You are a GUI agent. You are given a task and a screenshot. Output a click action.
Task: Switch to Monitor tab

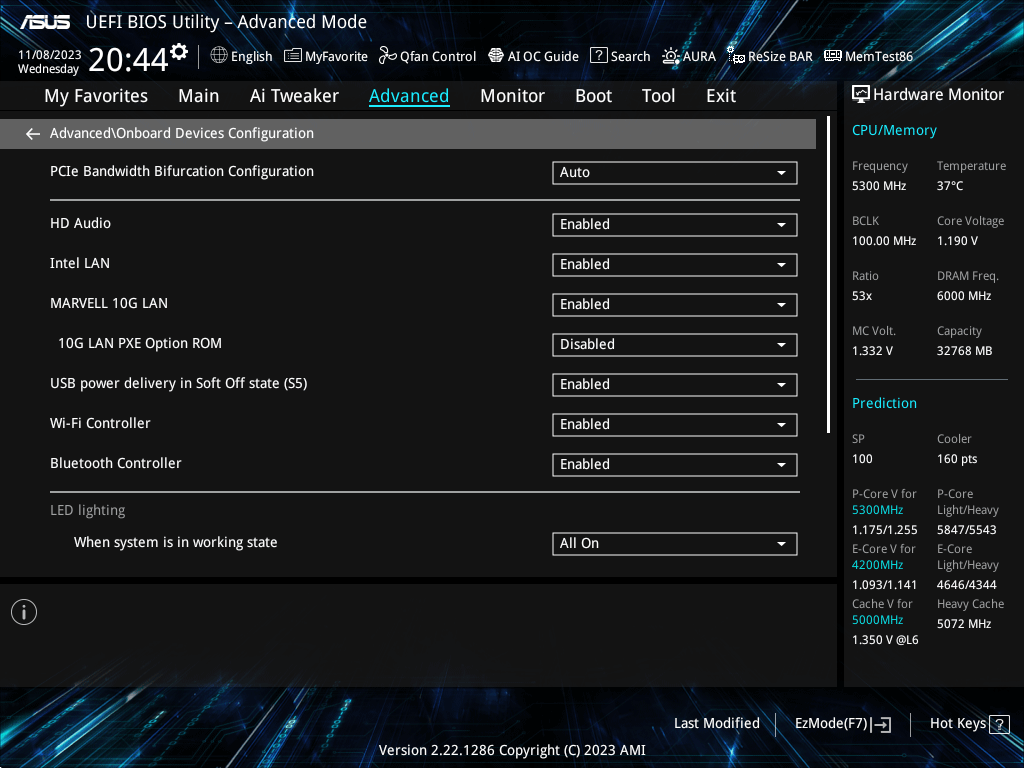tap(512, 96)
